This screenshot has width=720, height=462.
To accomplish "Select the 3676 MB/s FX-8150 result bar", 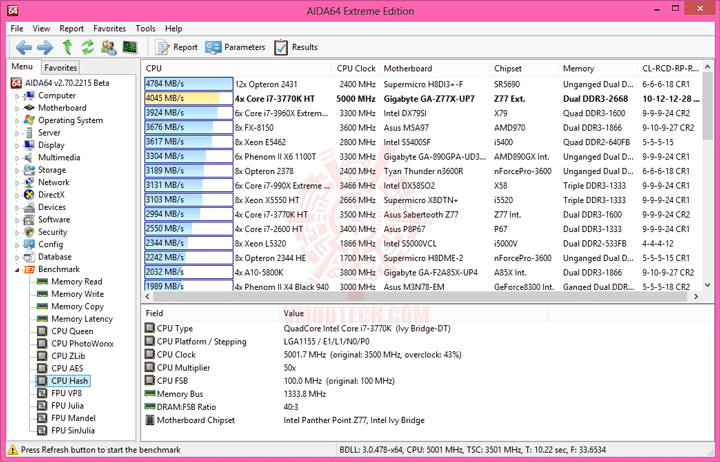I will click(189, 127).
